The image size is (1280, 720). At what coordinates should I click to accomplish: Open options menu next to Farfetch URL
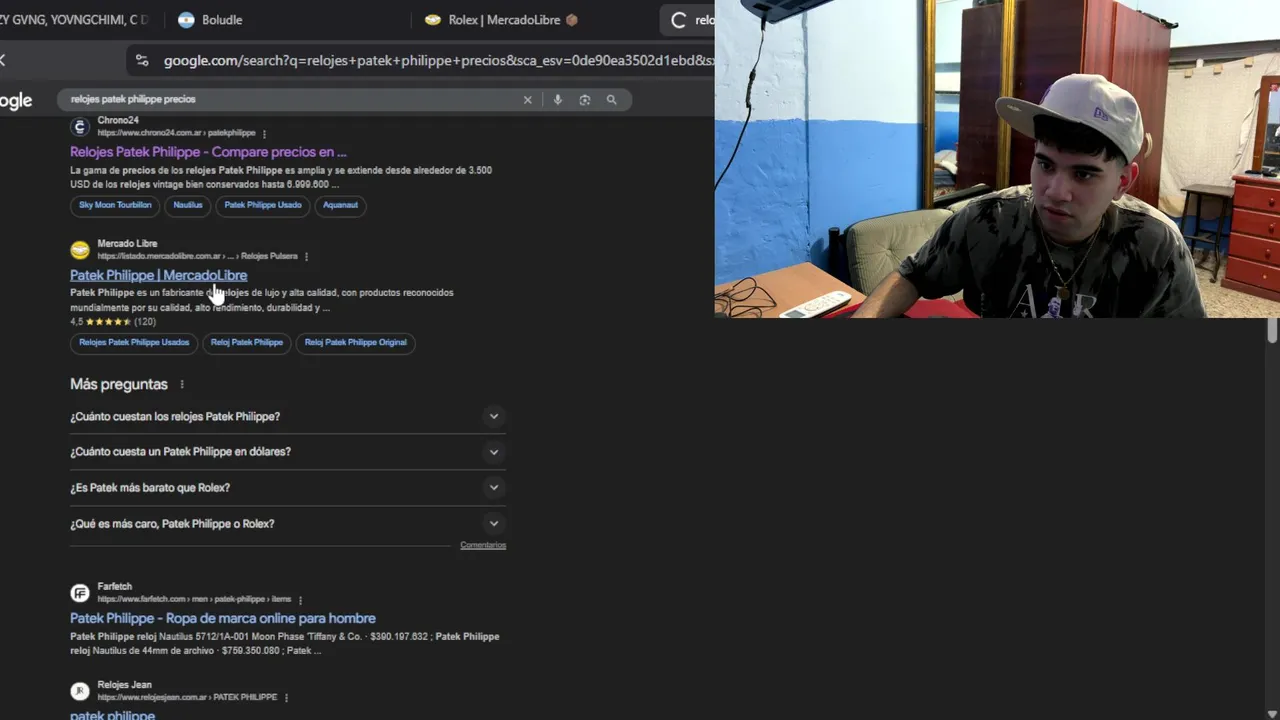(300, 600)
